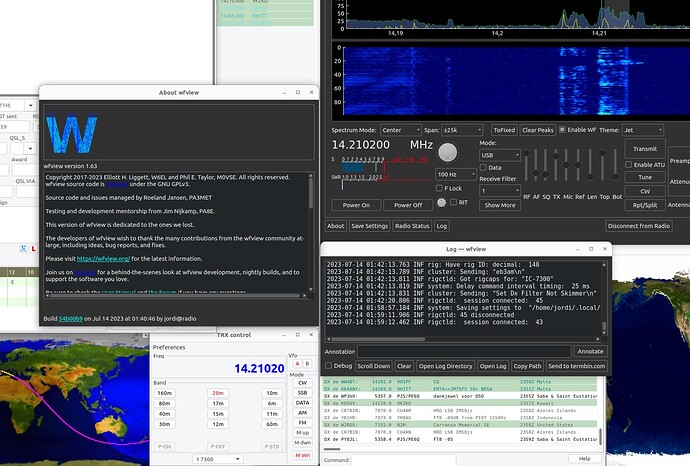Image resolution: width=690 pixels, height=466 pixels.
Task: Click Copy Path in the Log window
Action: [527, 366]
